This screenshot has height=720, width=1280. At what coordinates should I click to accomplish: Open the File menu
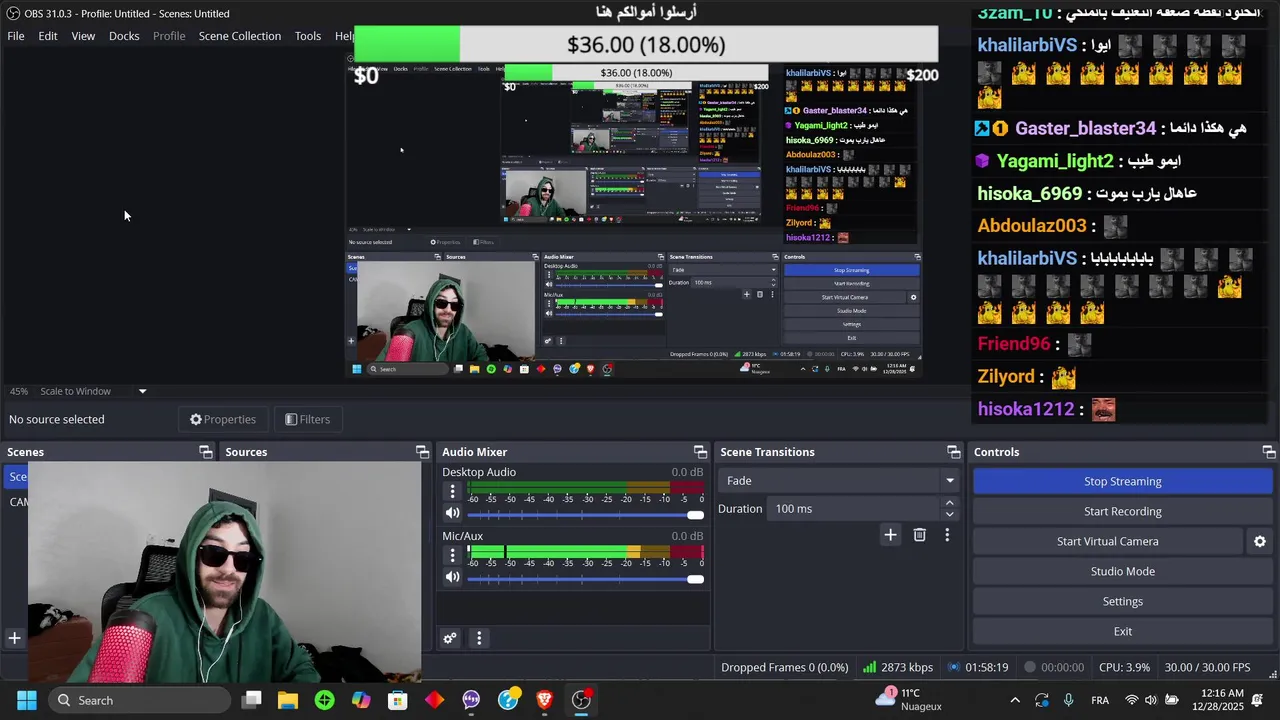coord(16,36)
